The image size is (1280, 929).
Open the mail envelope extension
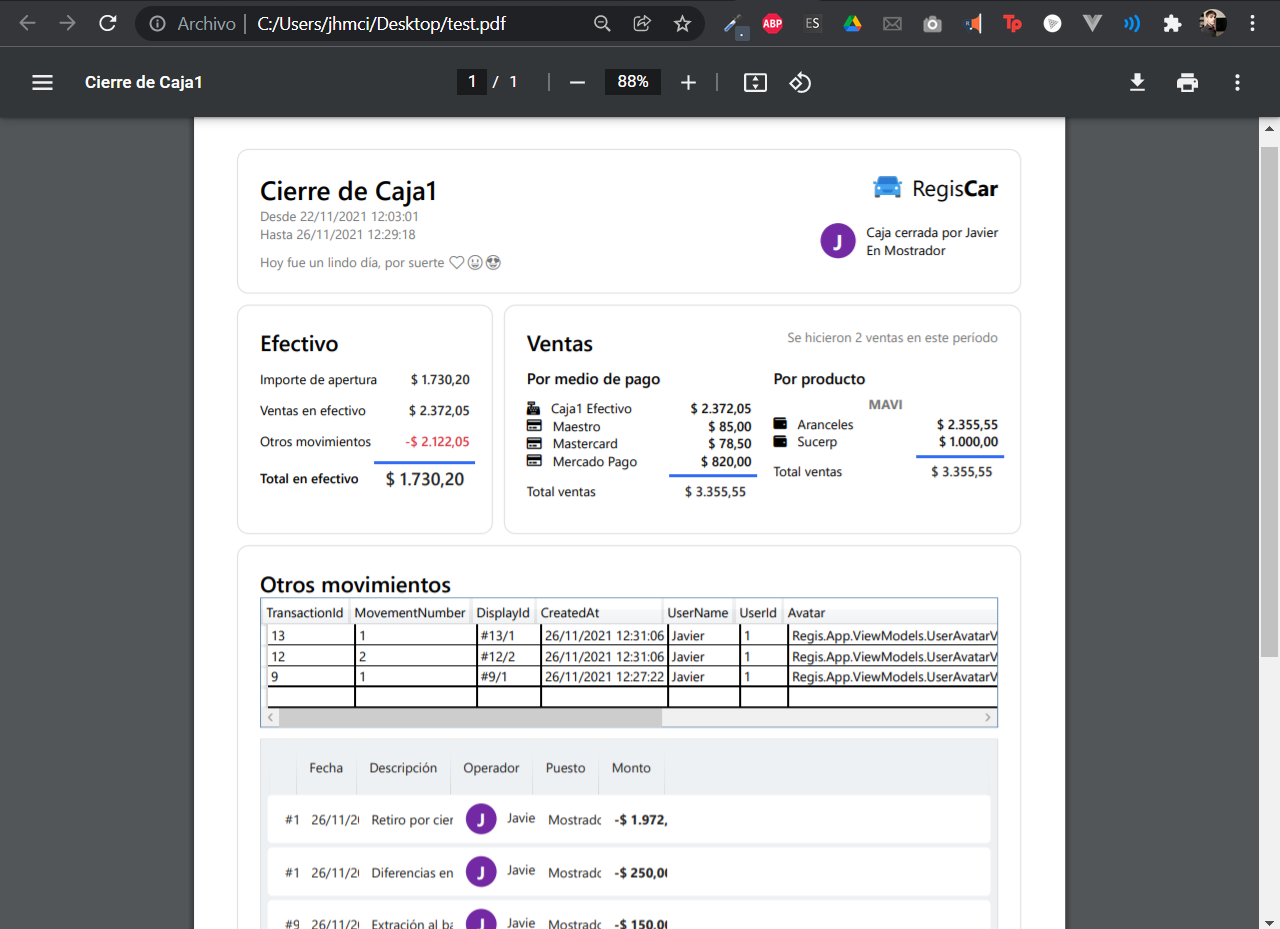[x=892, y=24]
